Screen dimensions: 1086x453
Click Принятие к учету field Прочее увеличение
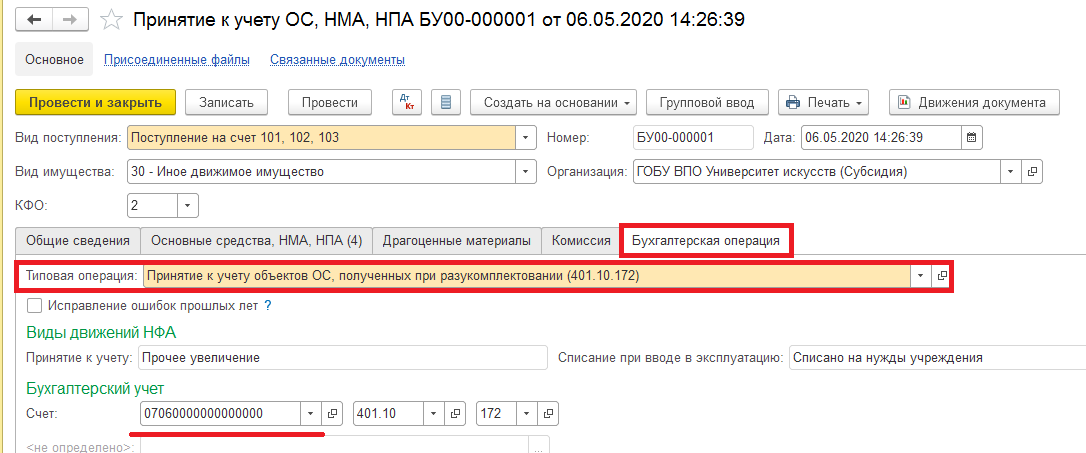point(344,358)
